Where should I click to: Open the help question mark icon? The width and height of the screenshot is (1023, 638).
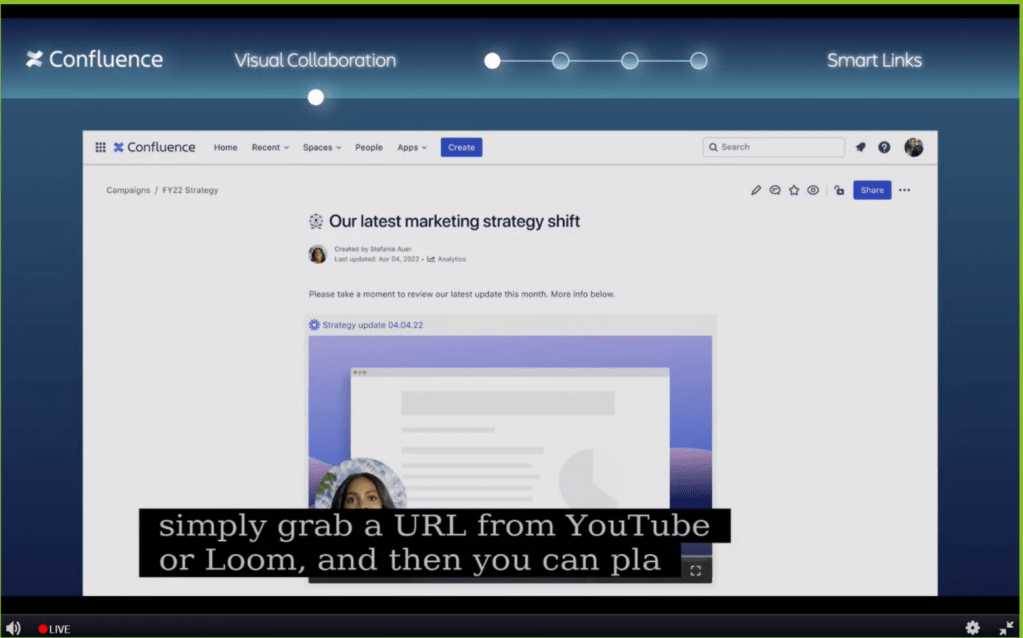(x=884, y=147)
